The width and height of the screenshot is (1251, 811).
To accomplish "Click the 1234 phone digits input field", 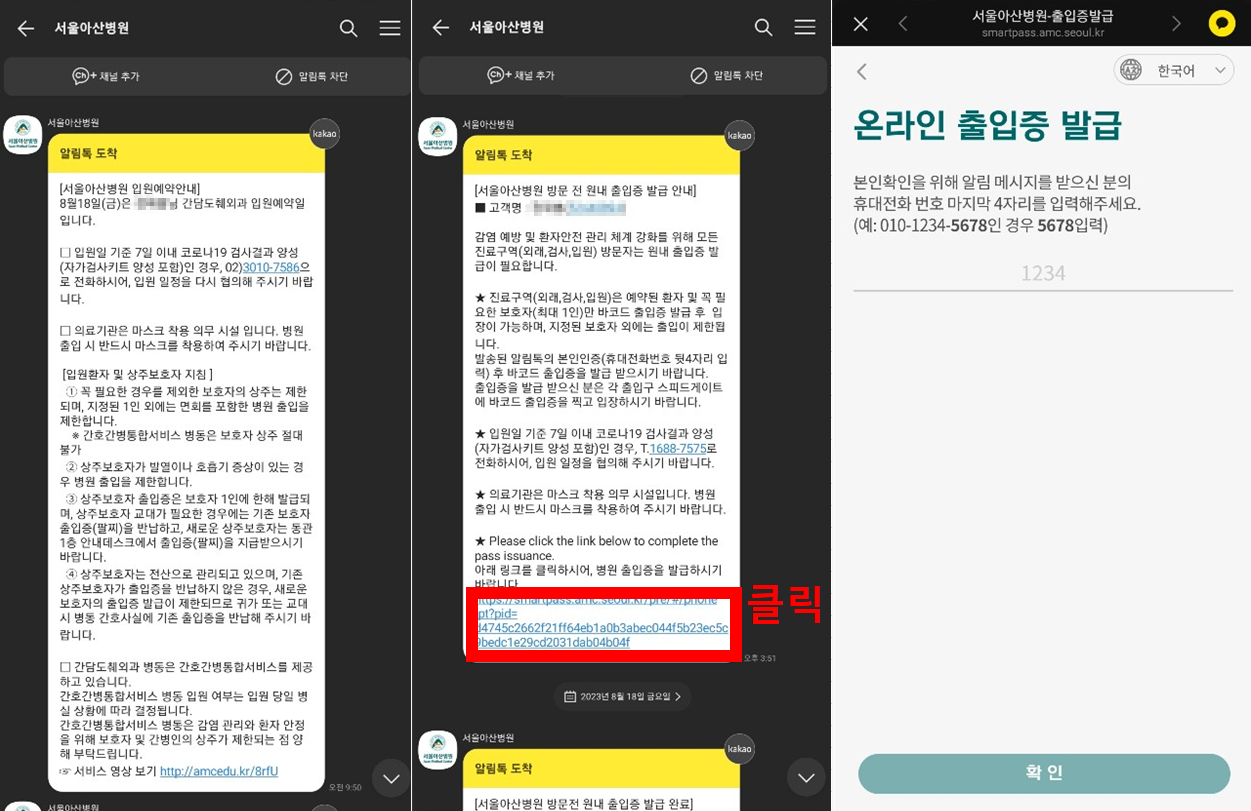I will [1043, 272].
